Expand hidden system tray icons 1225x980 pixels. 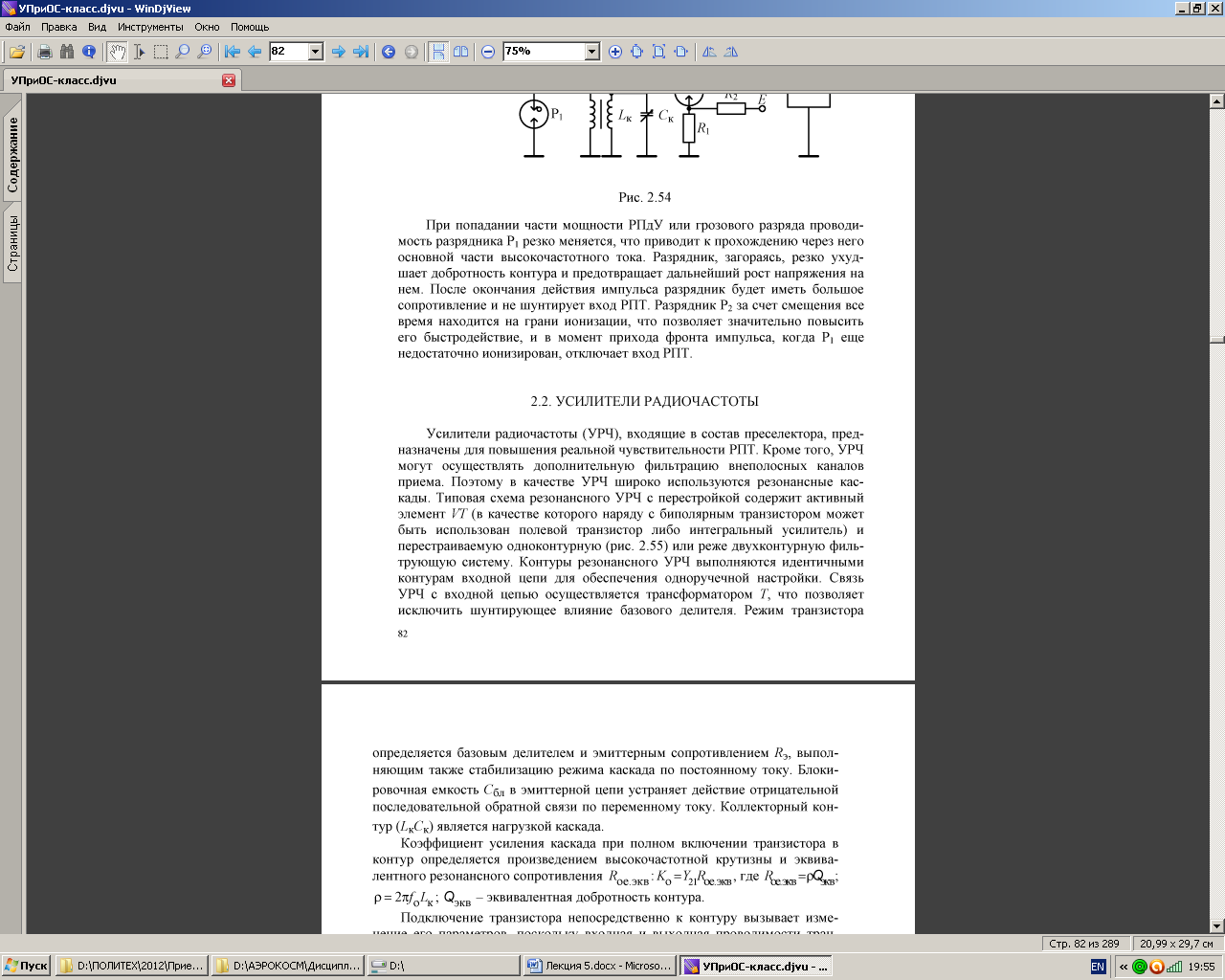pos(1124,967)
